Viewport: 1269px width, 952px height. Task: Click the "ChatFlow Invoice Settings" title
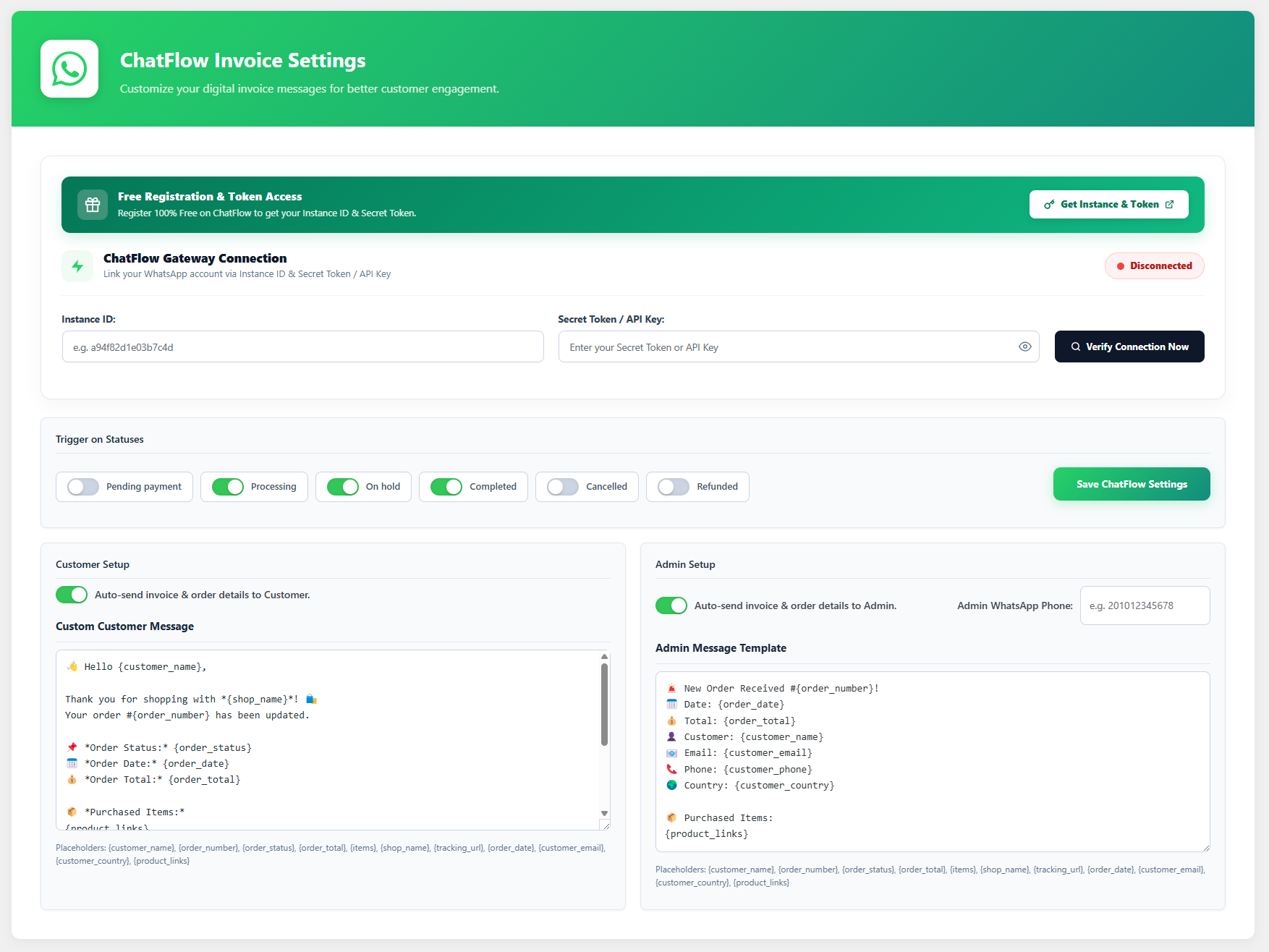[243, 60]
